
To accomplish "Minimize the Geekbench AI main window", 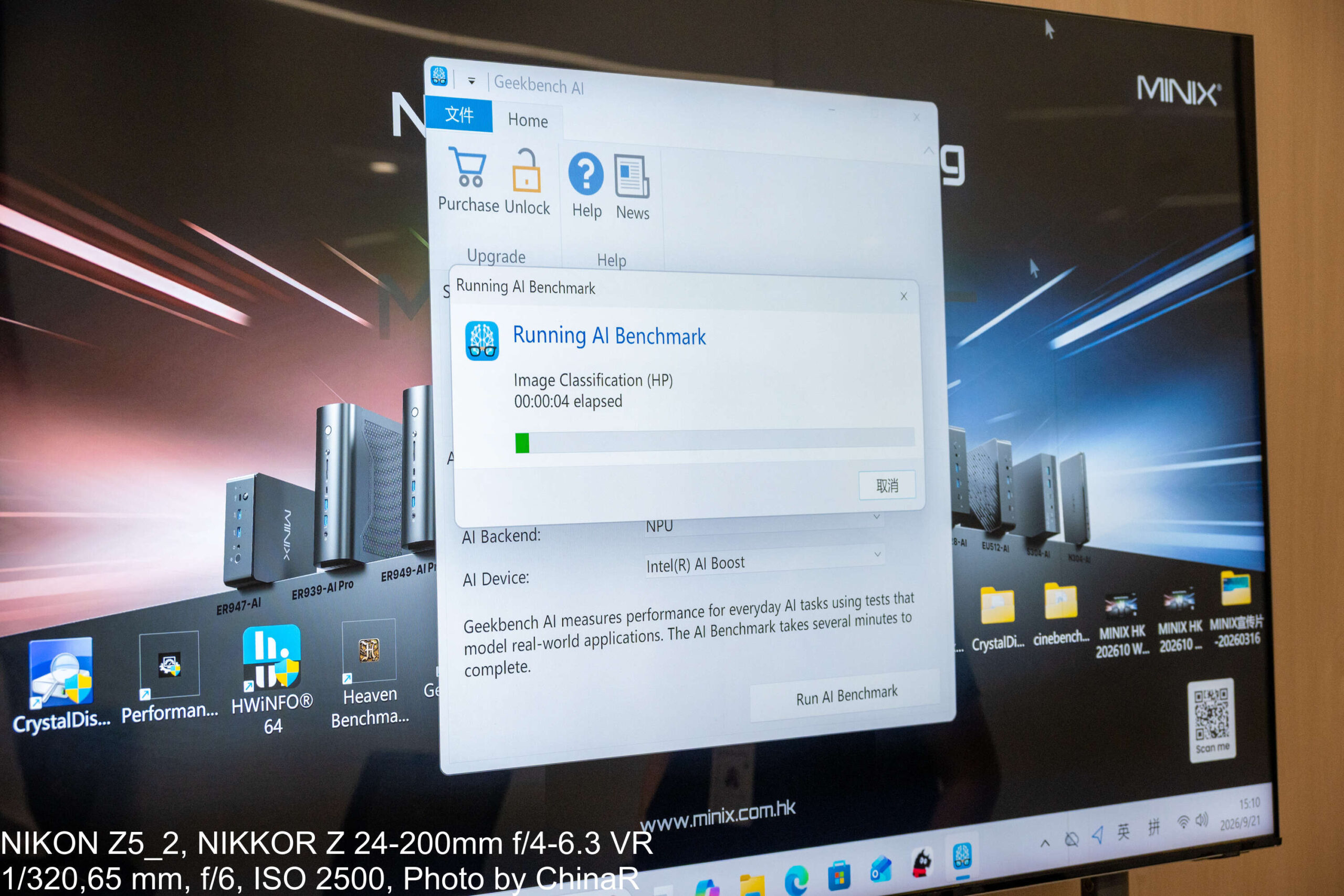I will point(832,110).
